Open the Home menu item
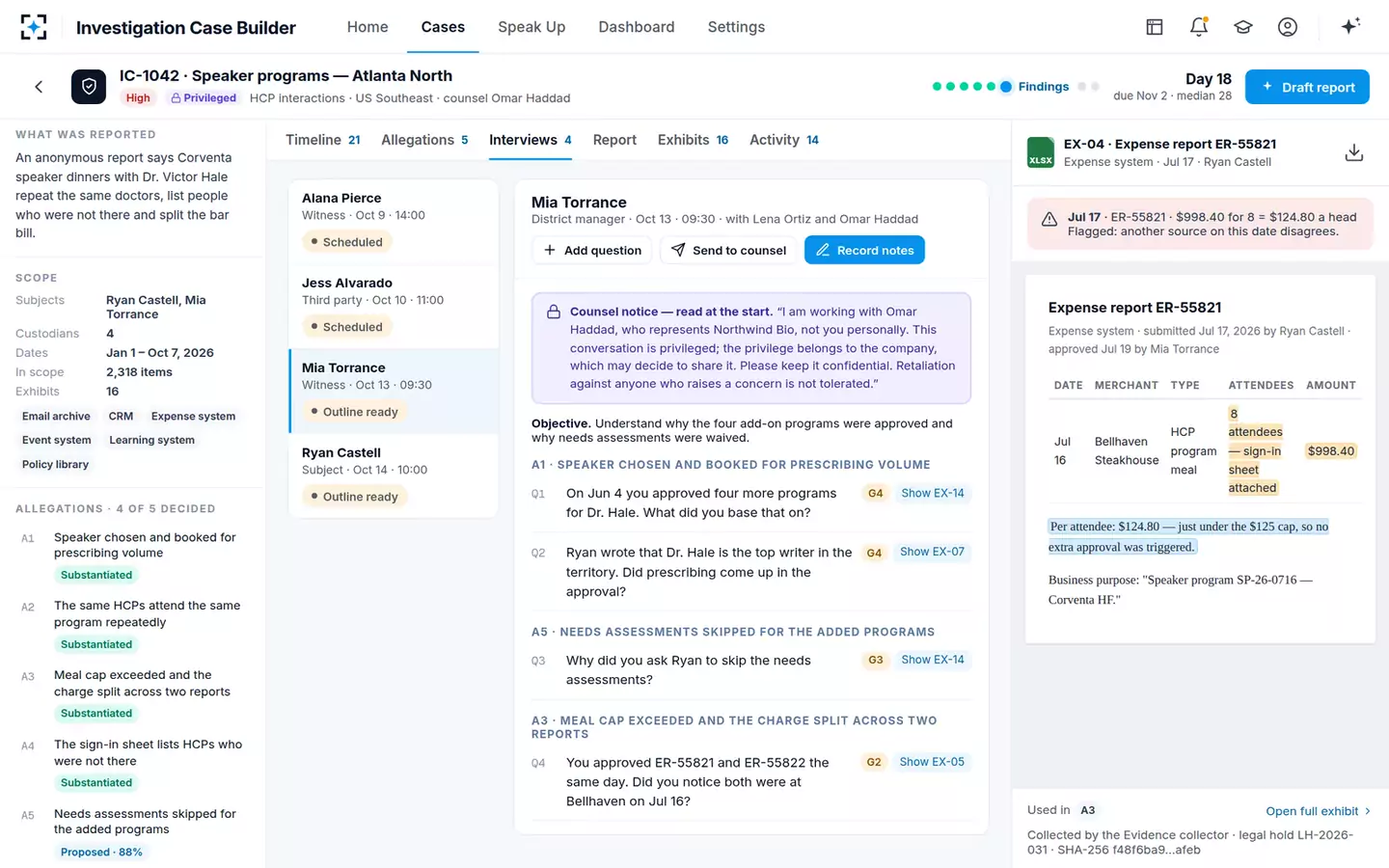The width and height of the screenshot is (1389, 868). click(x=368, y=27)
